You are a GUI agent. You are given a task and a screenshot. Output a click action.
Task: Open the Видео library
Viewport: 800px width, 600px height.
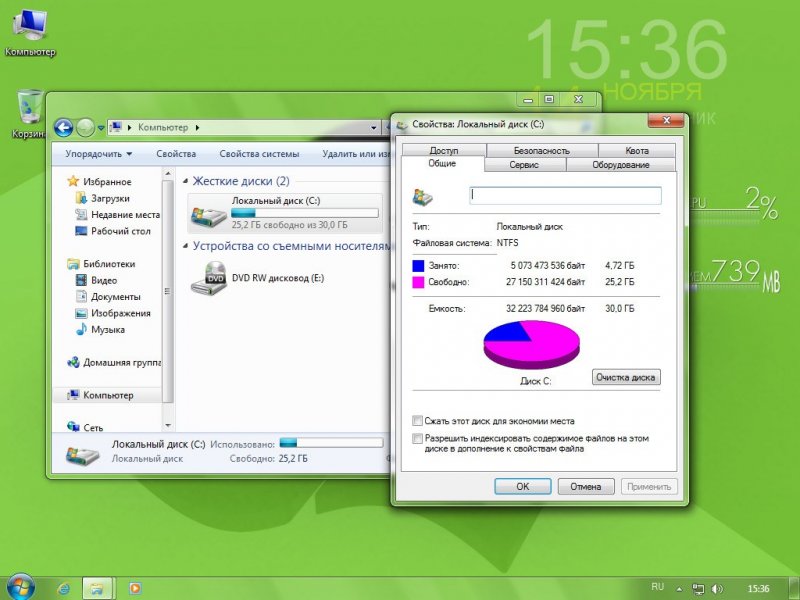pos(96,280)
